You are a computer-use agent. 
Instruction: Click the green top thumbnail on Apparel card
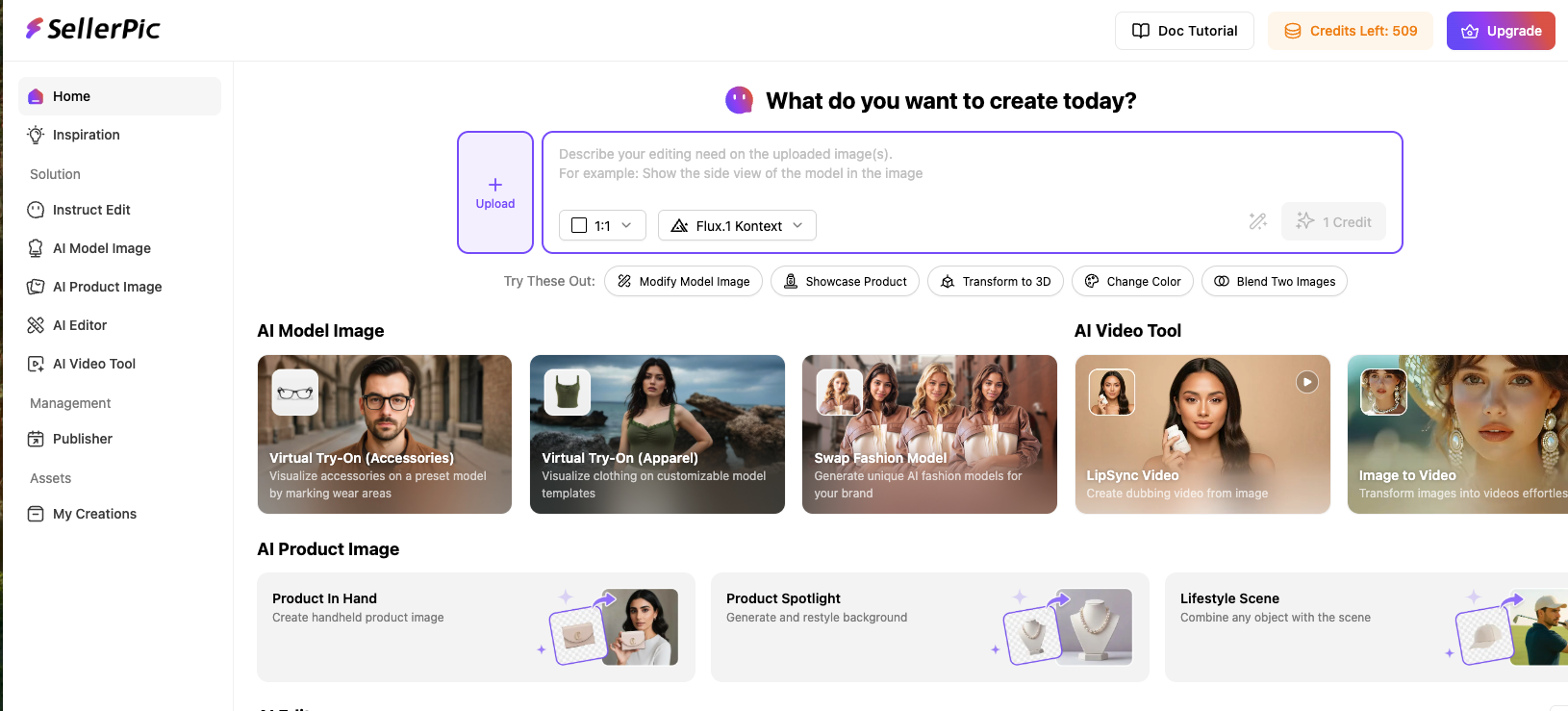(568, 393)
